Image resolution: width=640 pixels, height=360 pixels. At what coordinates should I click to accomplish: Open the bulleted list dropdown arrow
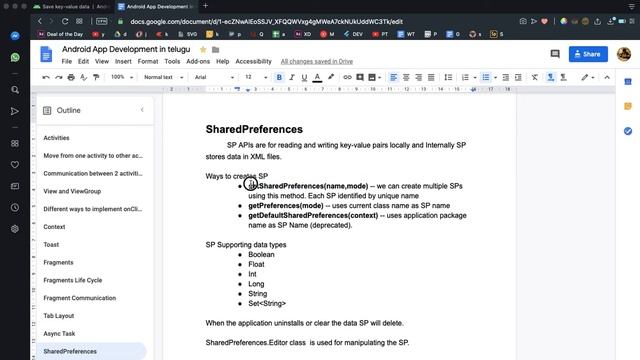click(x=496, y=78)
